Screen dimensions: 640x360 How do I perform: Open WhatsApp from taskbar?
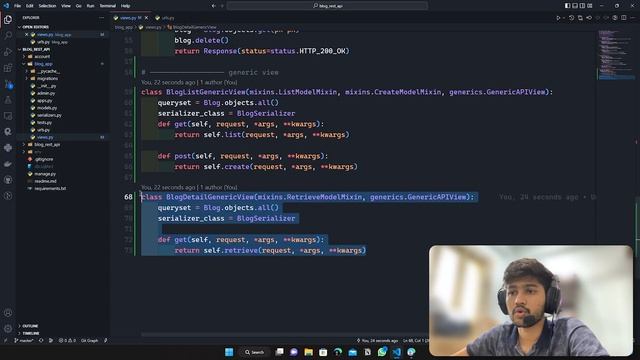tap(382, 352)
